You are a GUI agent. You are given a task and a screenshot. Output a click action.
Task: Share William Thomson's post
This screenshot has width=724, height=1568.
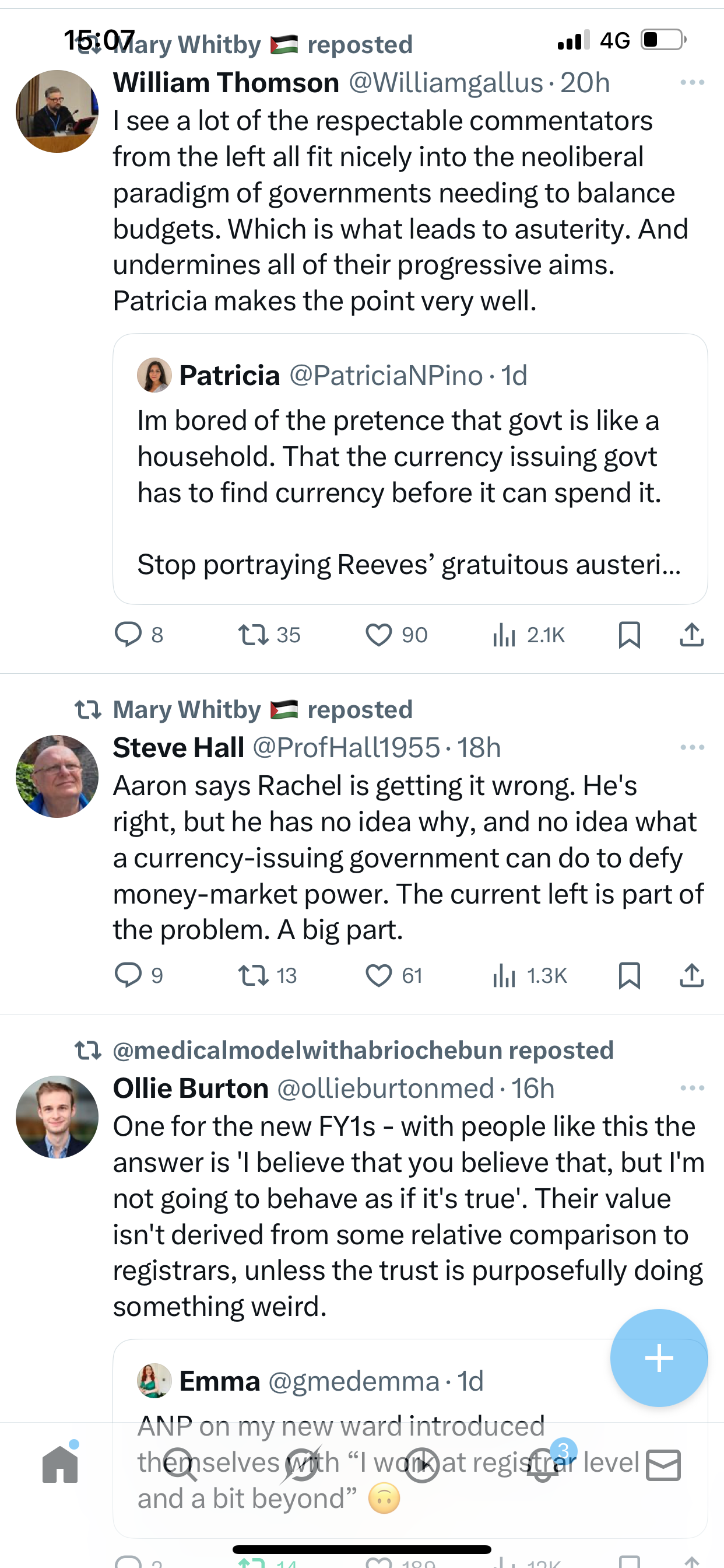692,635
